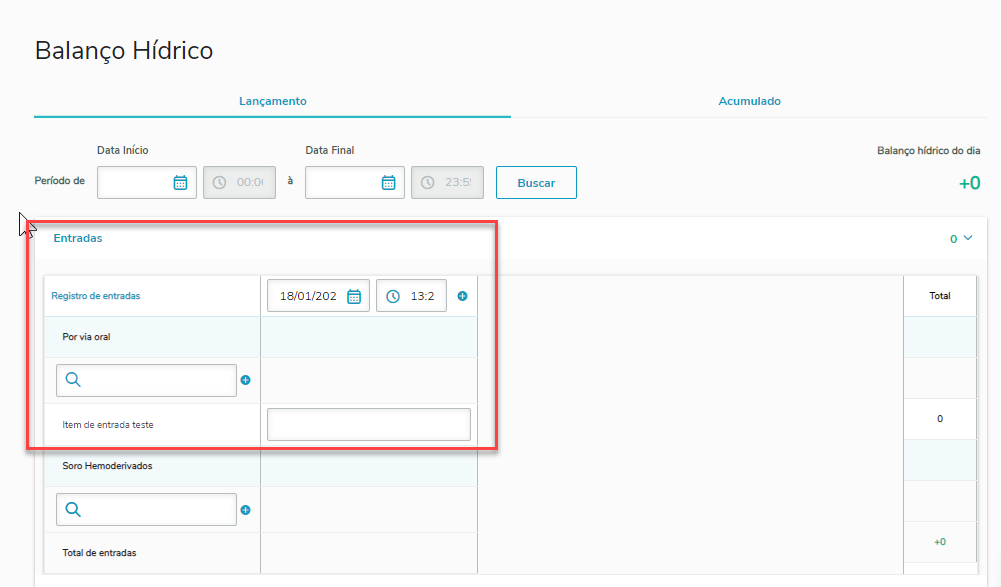Click the Total column header
Screen dimensions: 1001x587
click(940, 296)
